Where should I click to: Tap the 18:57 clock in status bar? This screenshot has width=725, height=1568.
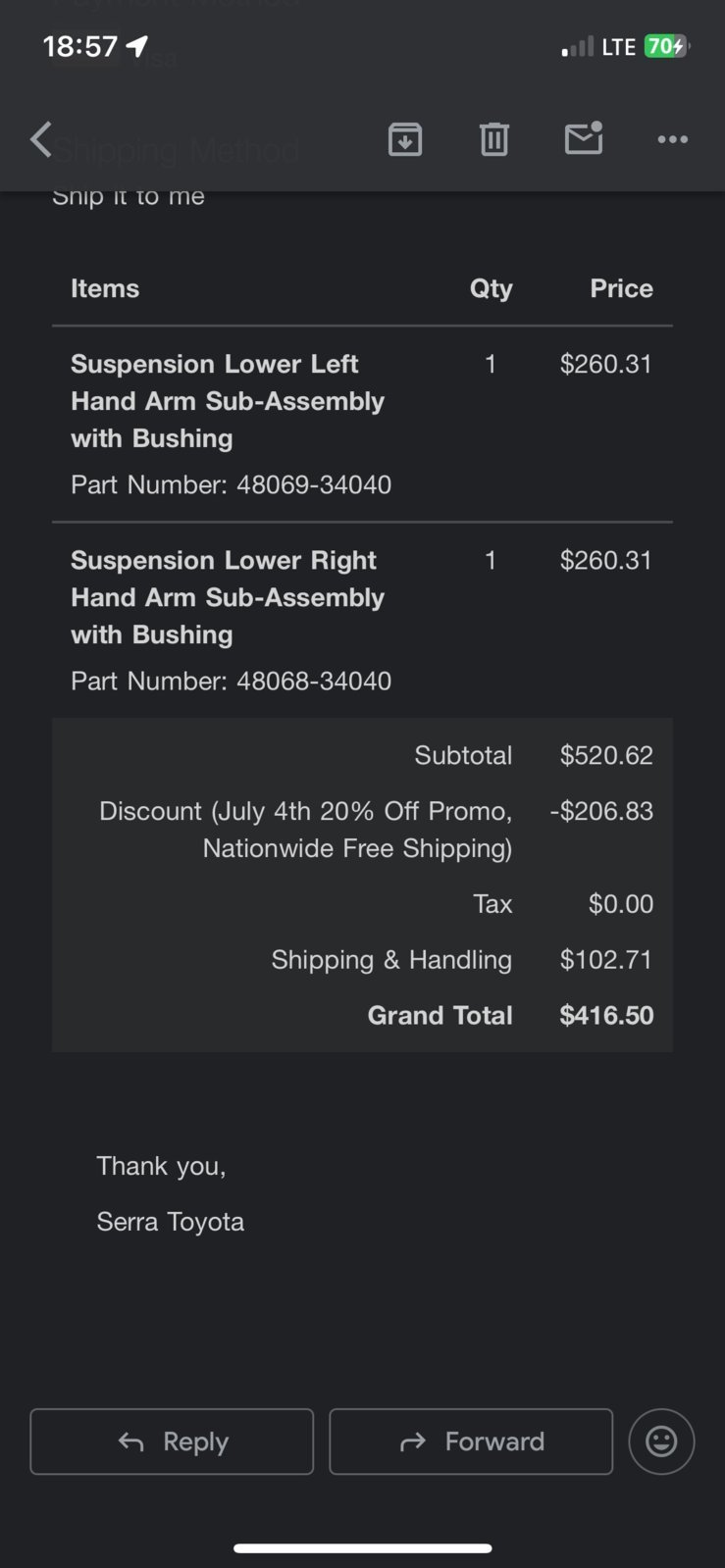pos(80,46)
